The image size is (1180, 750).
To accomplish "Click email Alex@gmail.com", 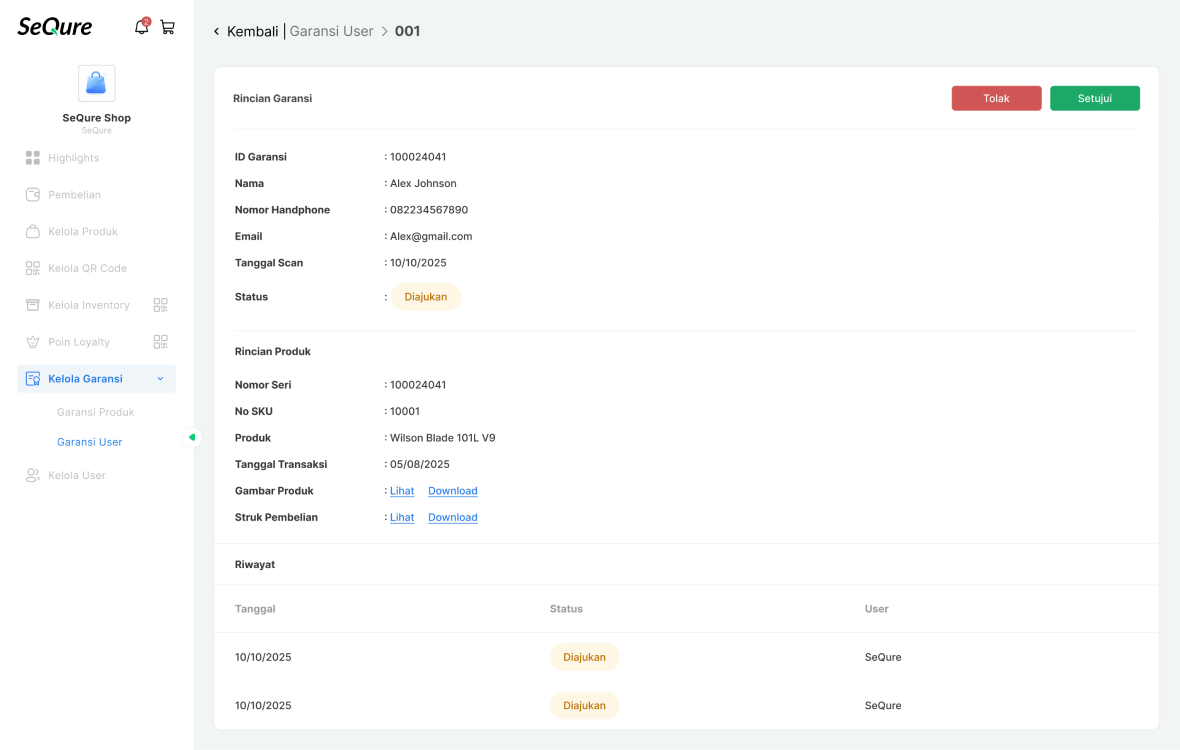I will (431, 236).
